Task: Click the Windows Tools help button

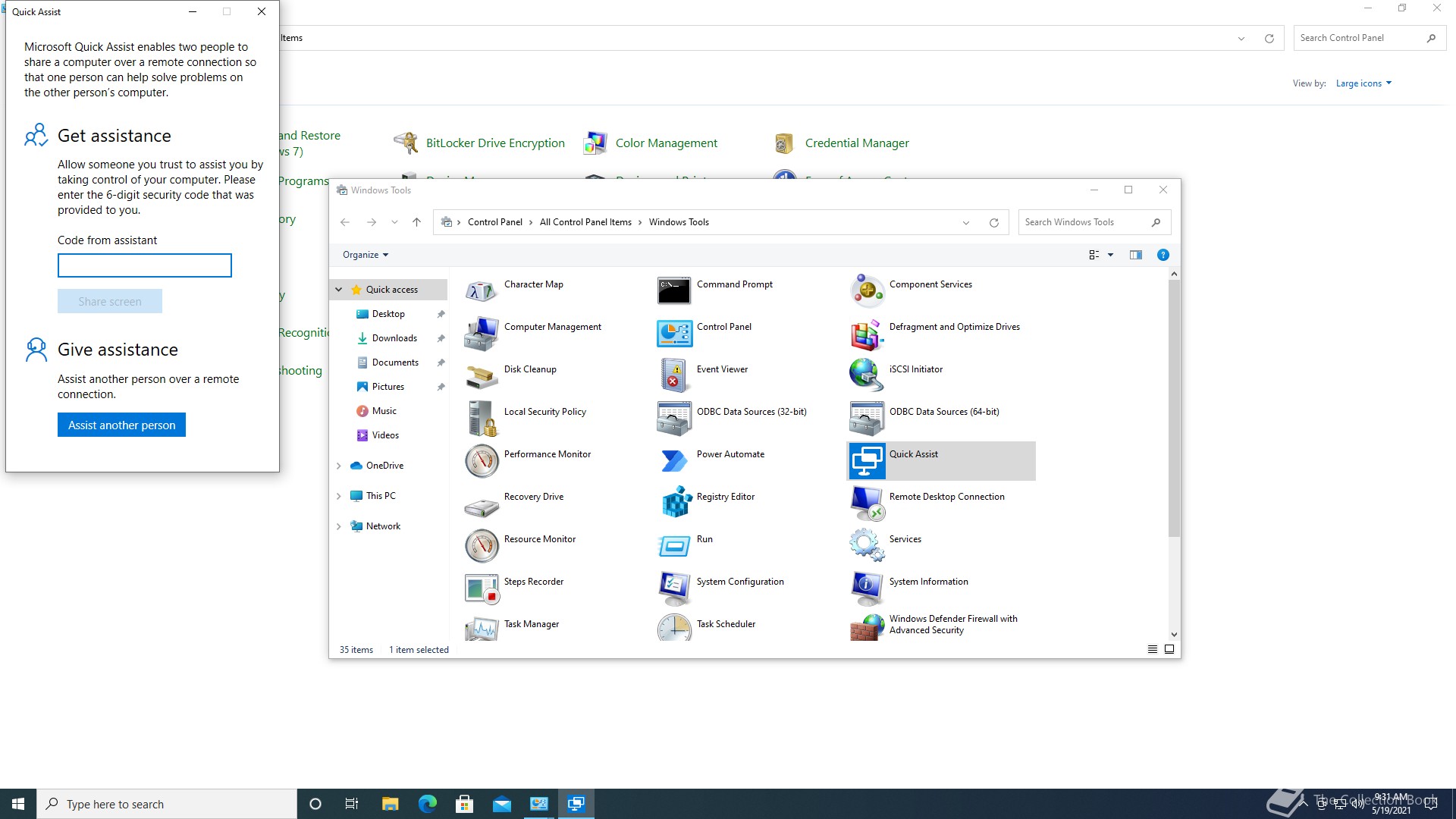Action: [1163, 255]
